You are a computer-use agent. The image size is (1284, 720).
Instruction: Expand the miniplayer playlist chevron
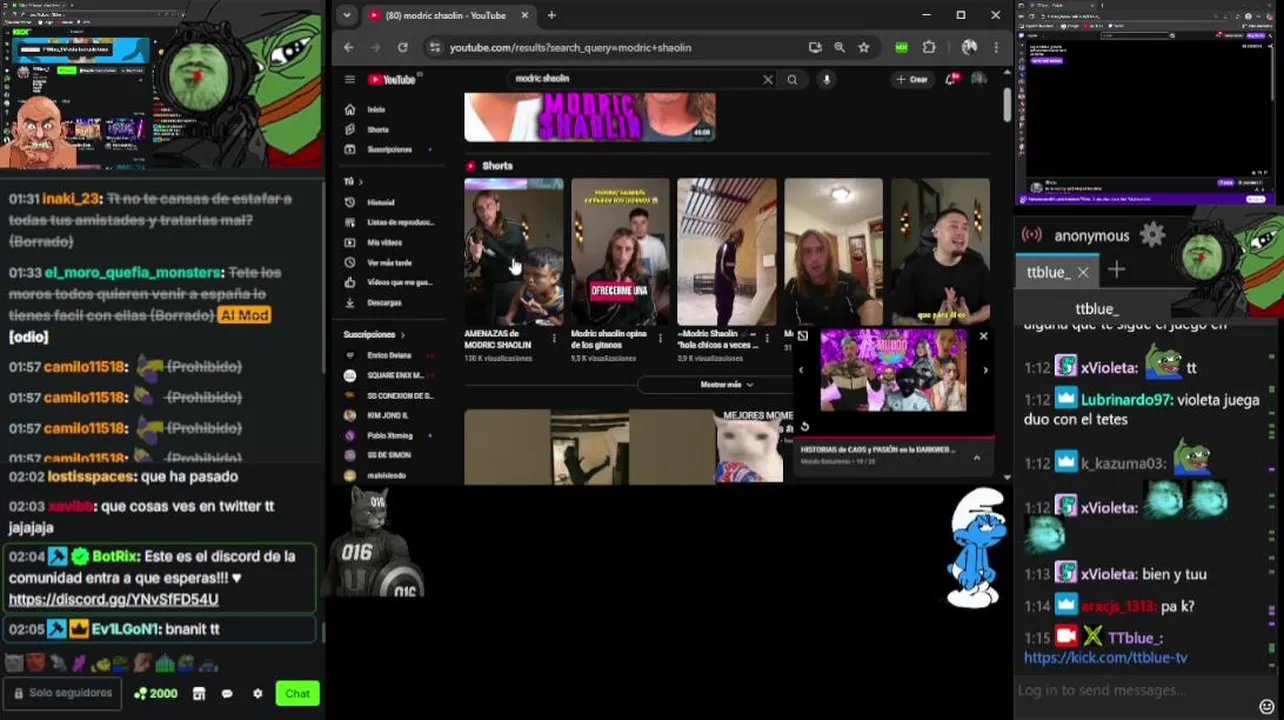977,458
